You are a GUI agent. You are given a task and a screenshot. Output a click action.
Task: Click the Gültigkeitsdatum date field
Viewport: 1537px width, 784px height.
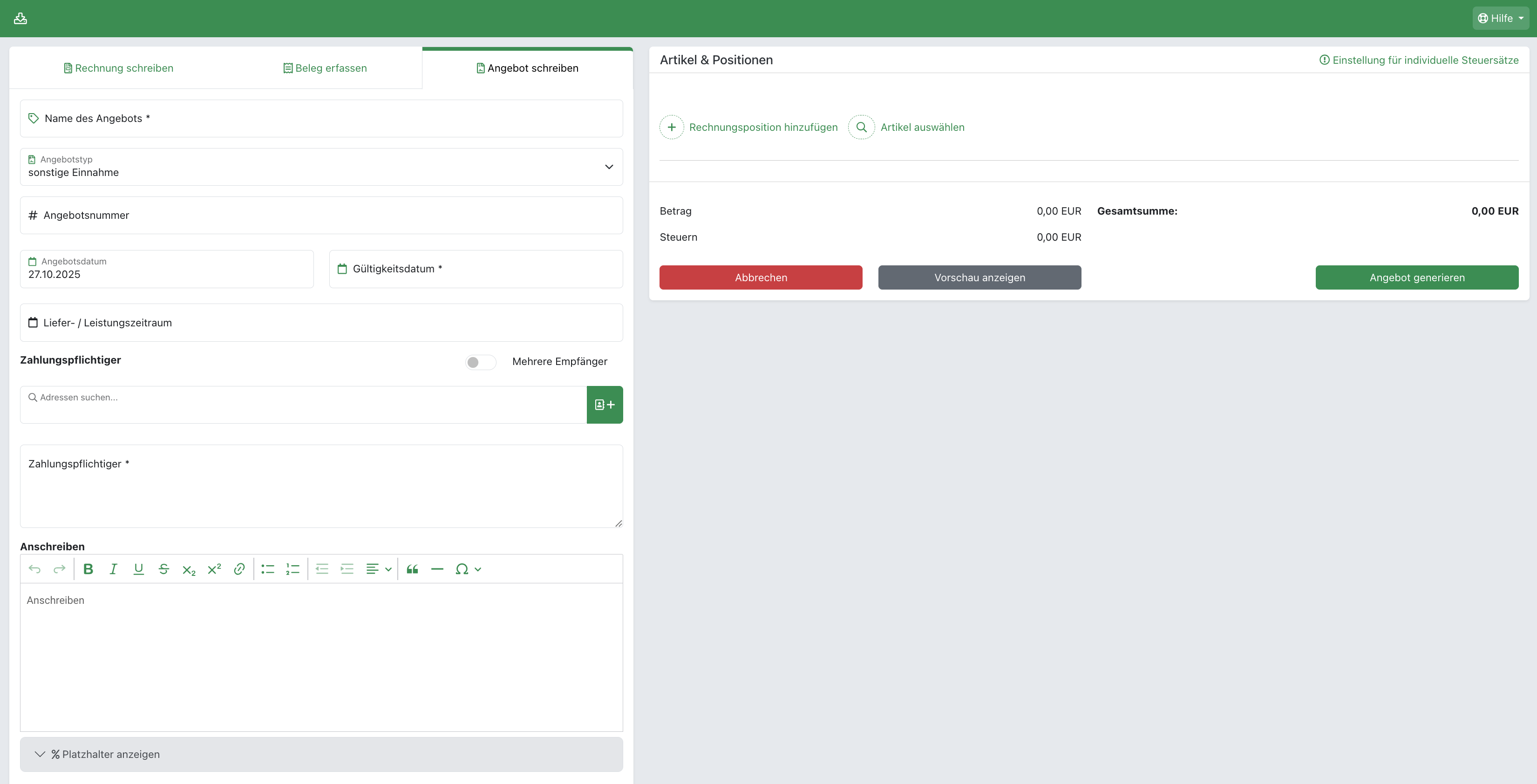click(x=476, y=269)
